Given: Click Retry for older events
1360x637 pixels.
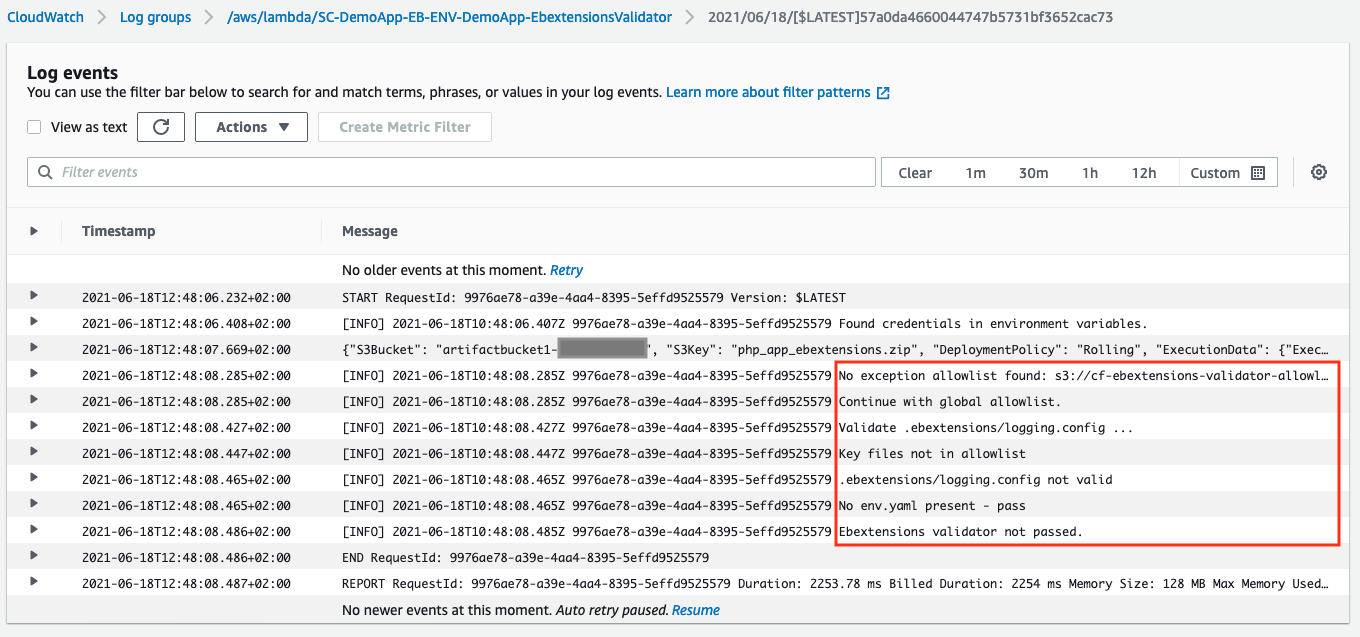Looking at the screenshot, I should tap(566, 270).
